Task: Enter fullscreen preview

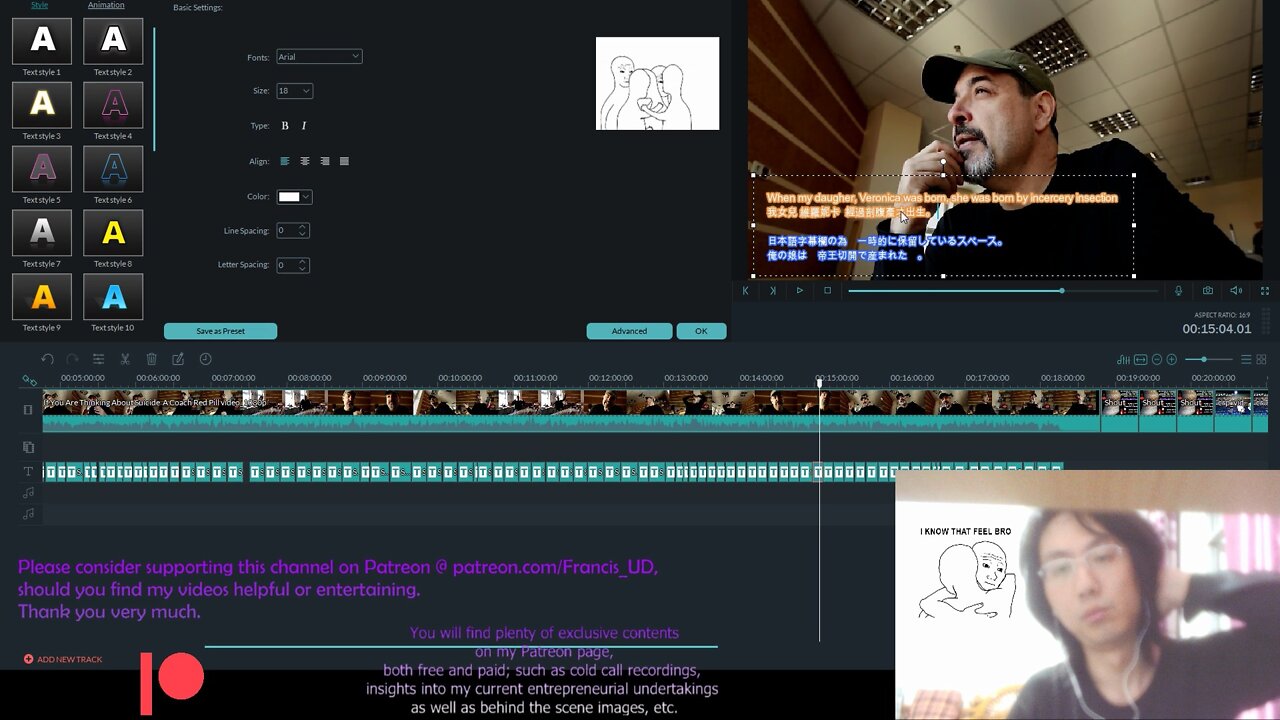Action: pyautogui.click(x=1263, y=291)
